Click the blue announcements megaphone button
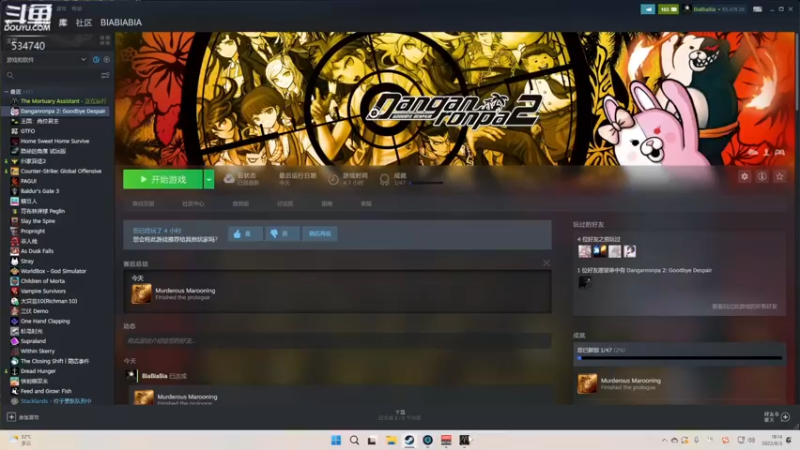 pos(647,9)
